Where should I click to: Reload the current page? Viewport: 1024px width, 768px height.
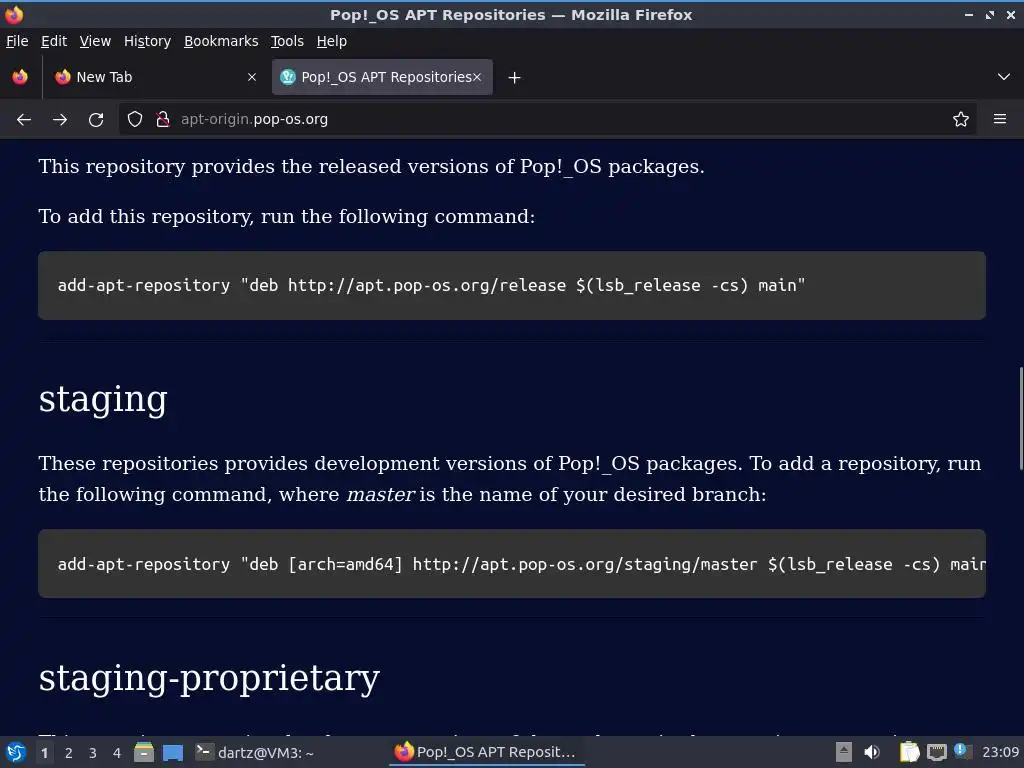coord(96,120)
